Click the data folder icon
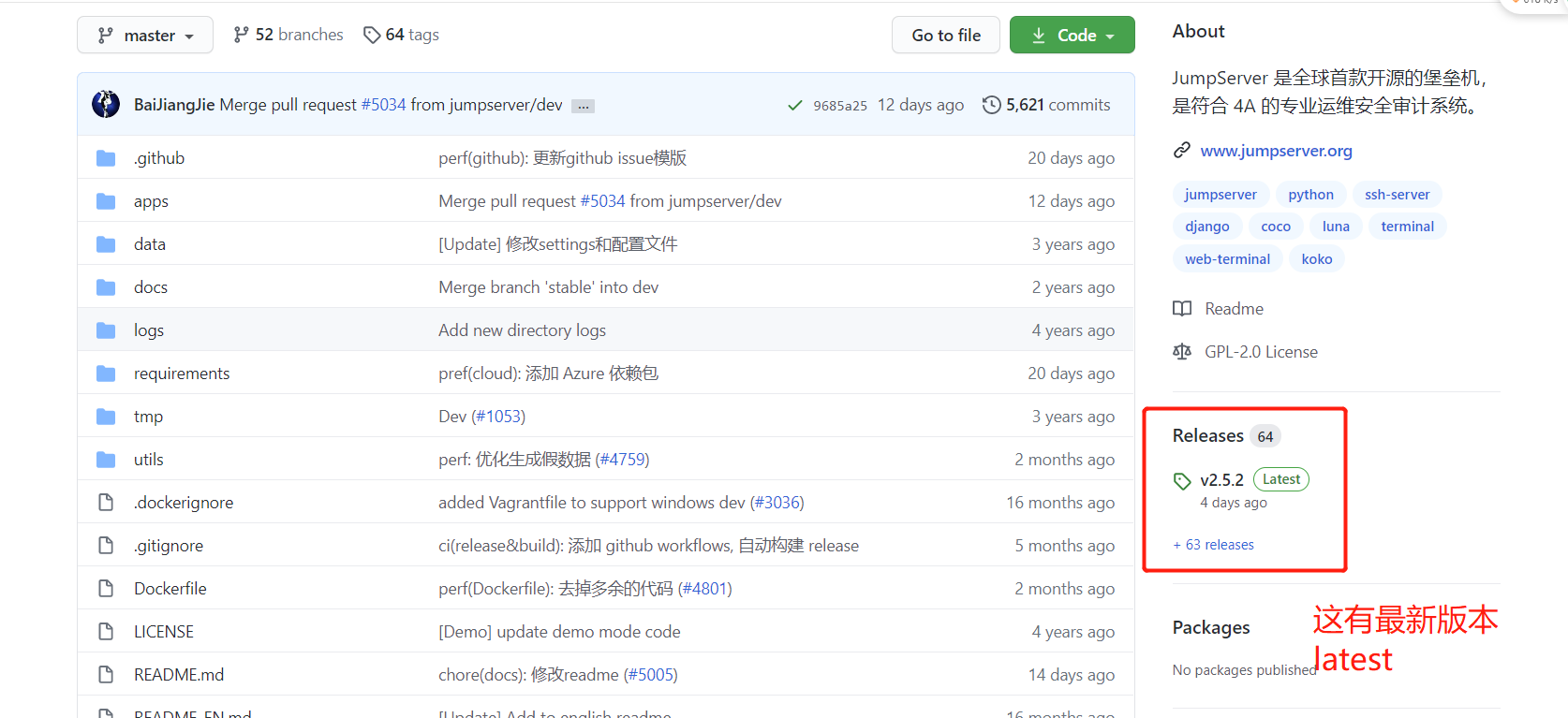 106,244
